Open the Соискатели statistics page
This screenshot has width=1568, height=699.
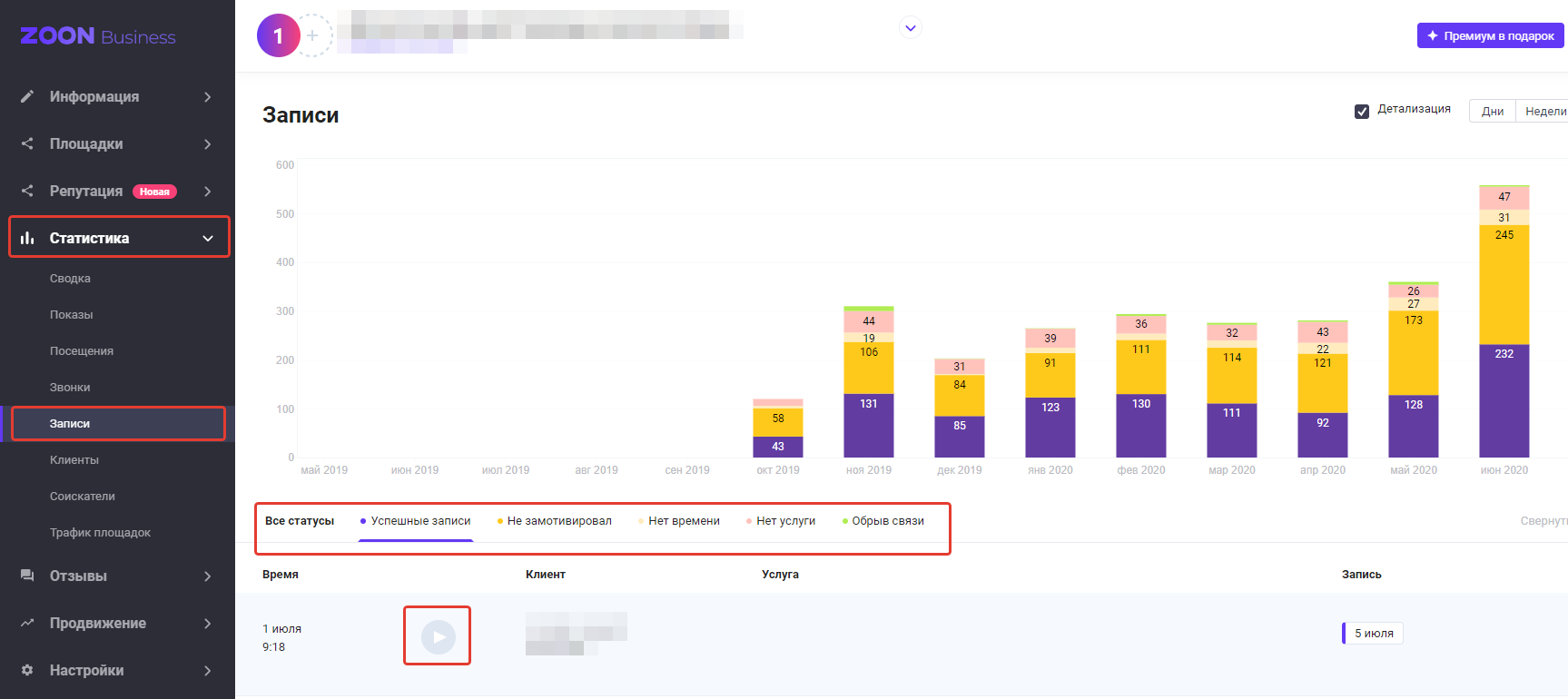click(83, 497)
